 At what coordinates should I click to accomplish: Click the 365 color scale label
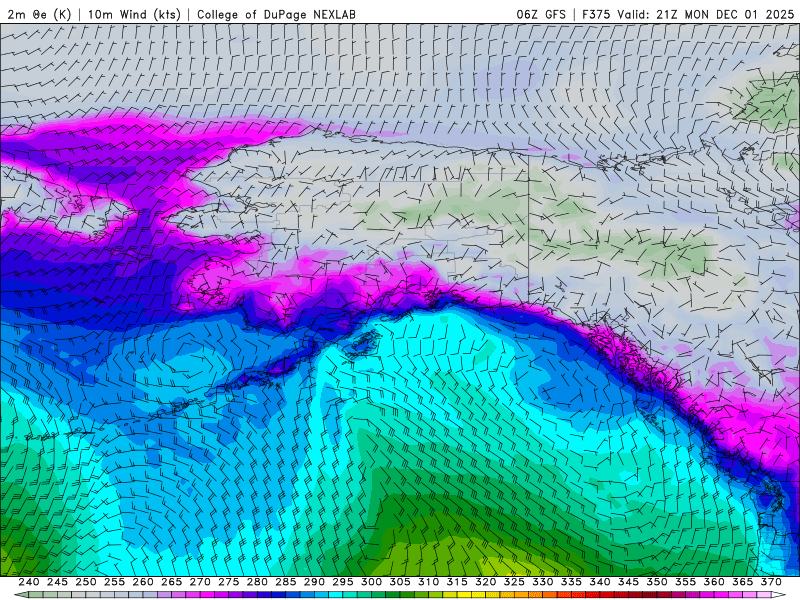pyautogui.click(x=743, y=582)
